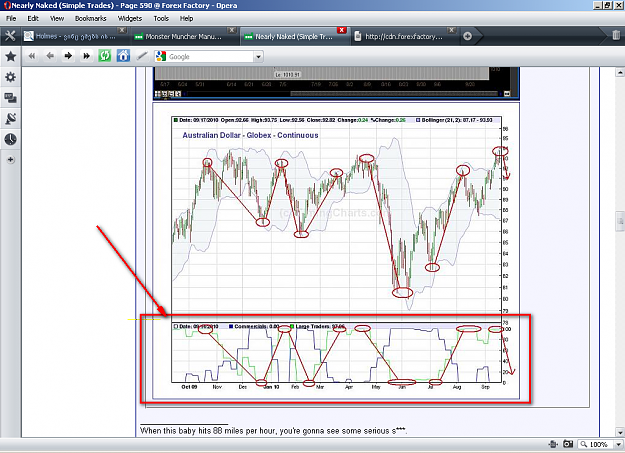Click the vertical scrollbar down arrow
This screenshot has width=625, height=453.
(619, 432)
